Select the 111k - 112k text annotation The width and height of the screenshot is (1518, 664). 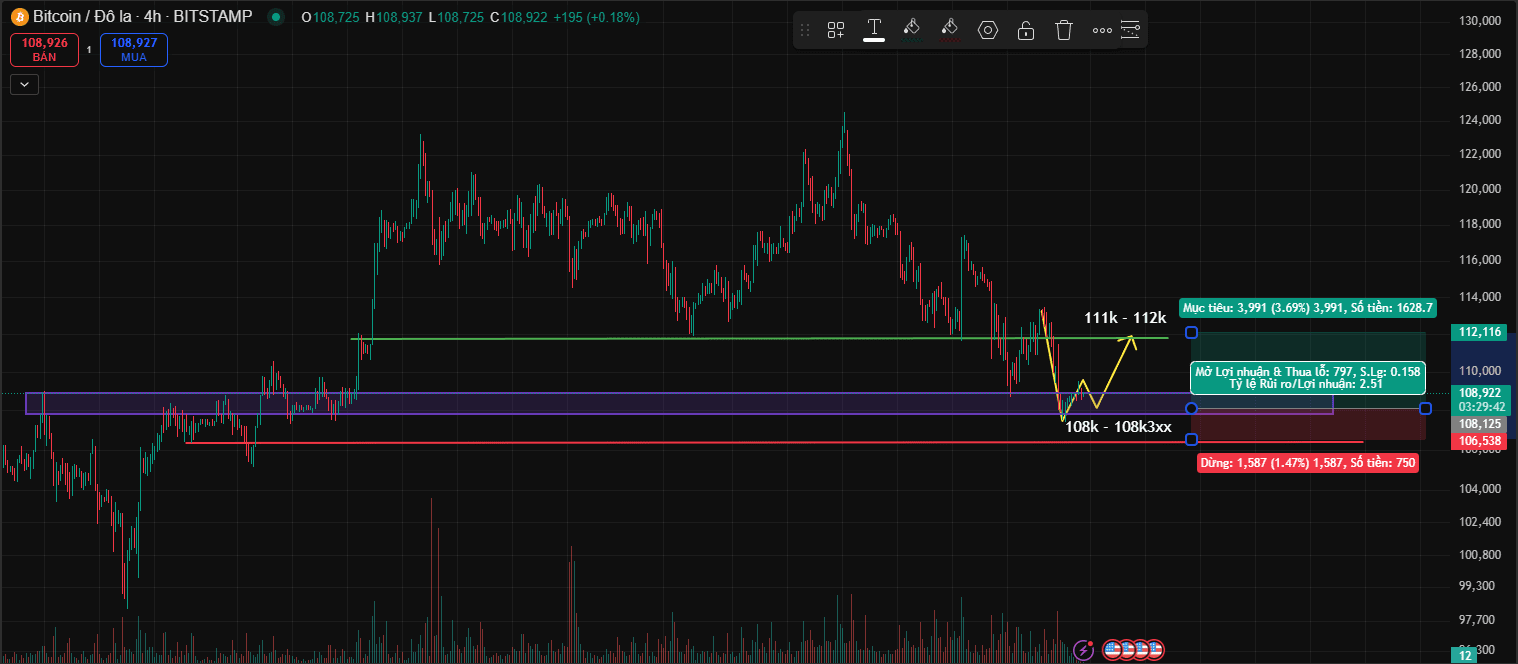pos(1125,318)
